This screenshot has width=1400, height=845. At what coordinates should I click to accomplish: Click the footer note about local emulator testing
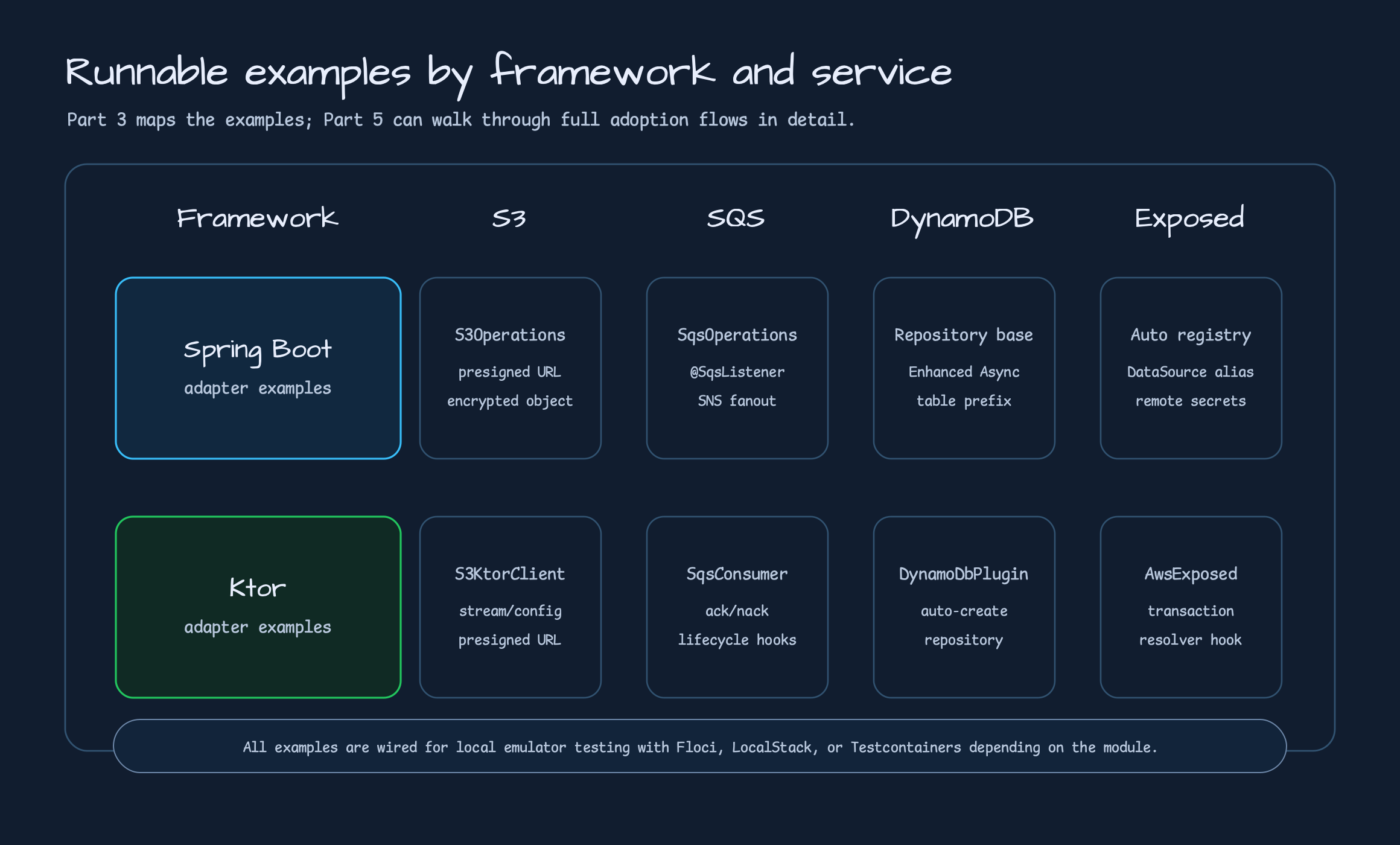click(700, 747)
